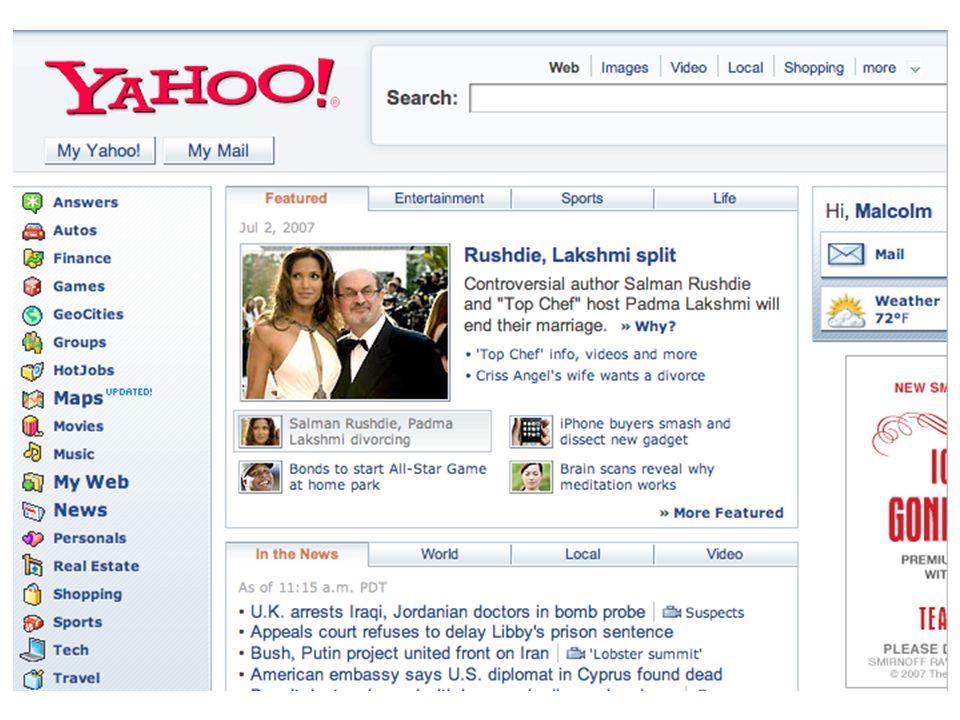Click the Maps icon
The height and width of the screenshot is (720, 960).
click(33, 399)
